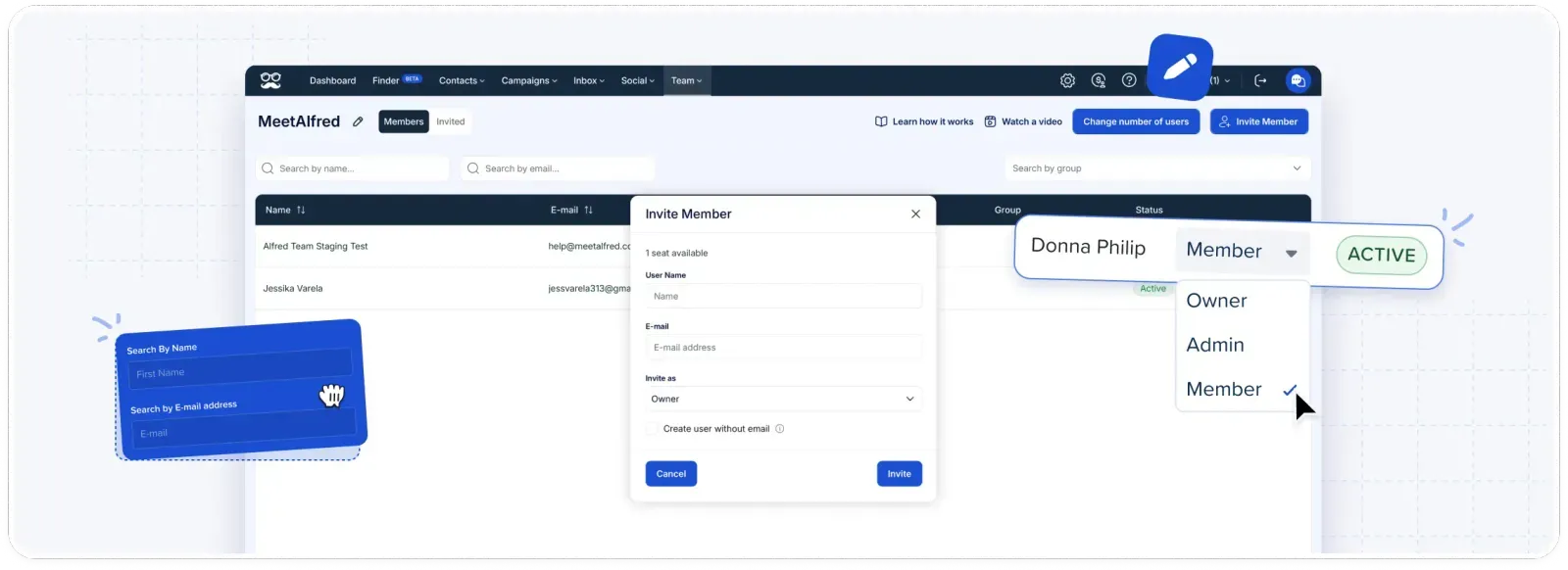Go to Dashboard in the navbar
Image resolution: width=1568 pixels, height=570 pixels.
coord(332,80)
